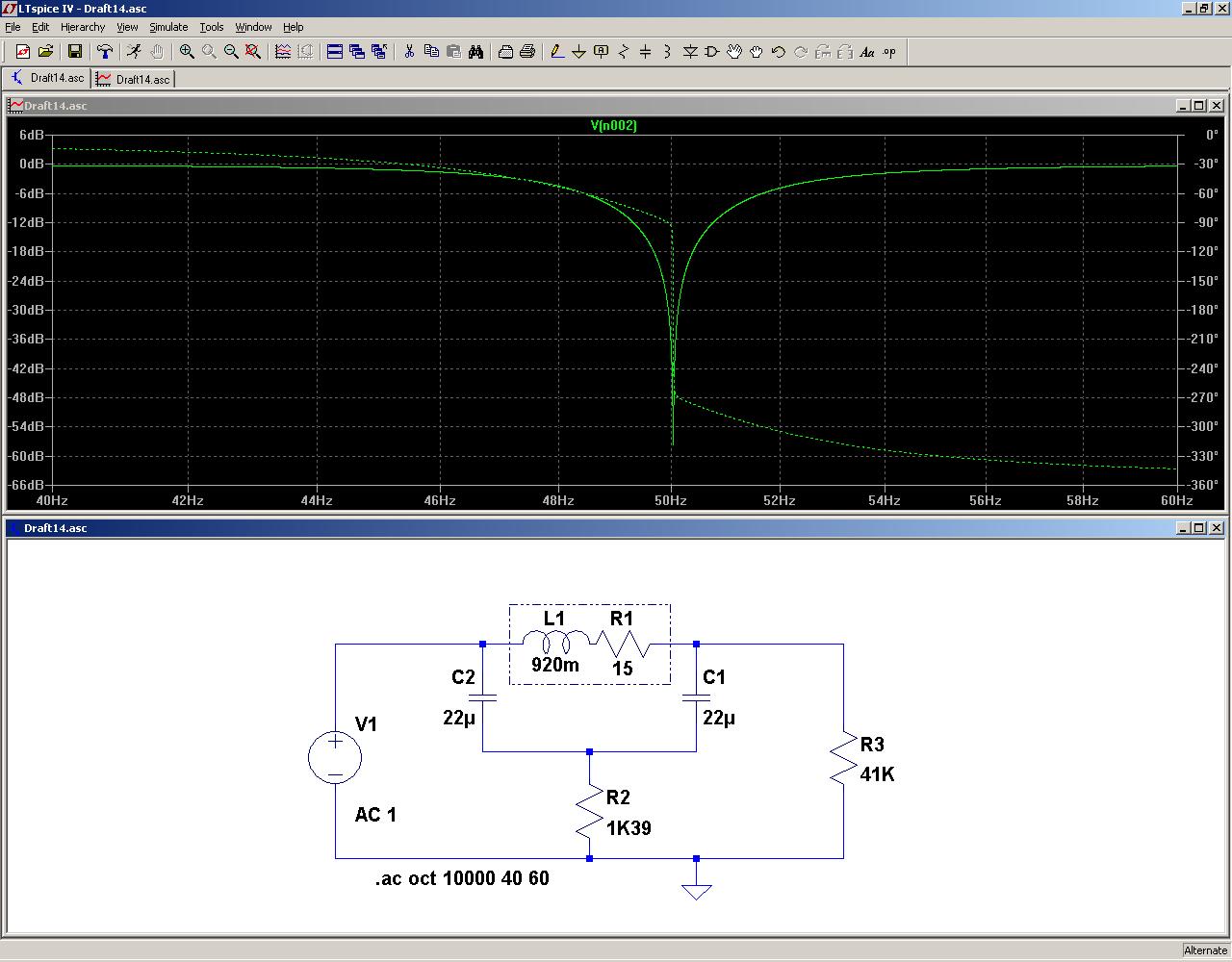Cascade the windows using the toolbar icon

(x=357, y=52)
